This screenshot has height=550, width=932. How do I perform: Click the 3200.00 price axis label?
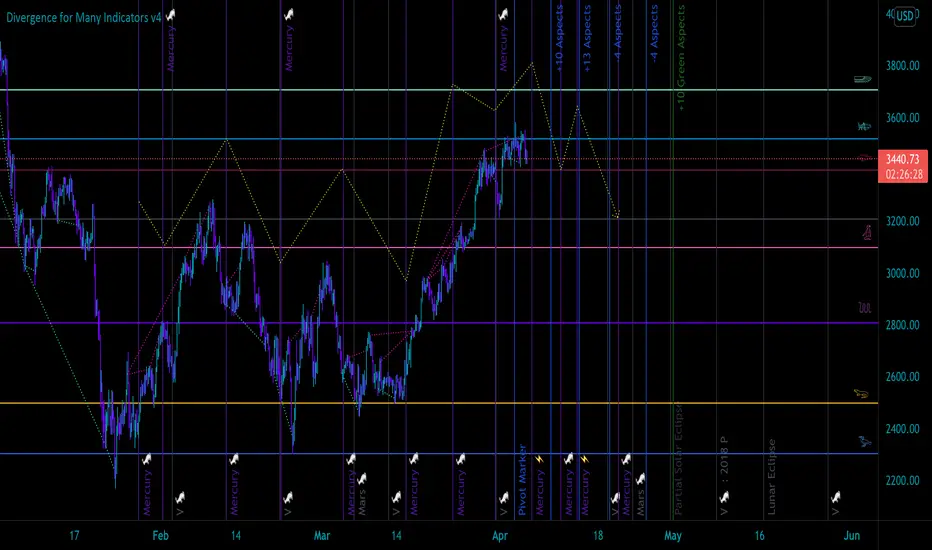(902, 221)
